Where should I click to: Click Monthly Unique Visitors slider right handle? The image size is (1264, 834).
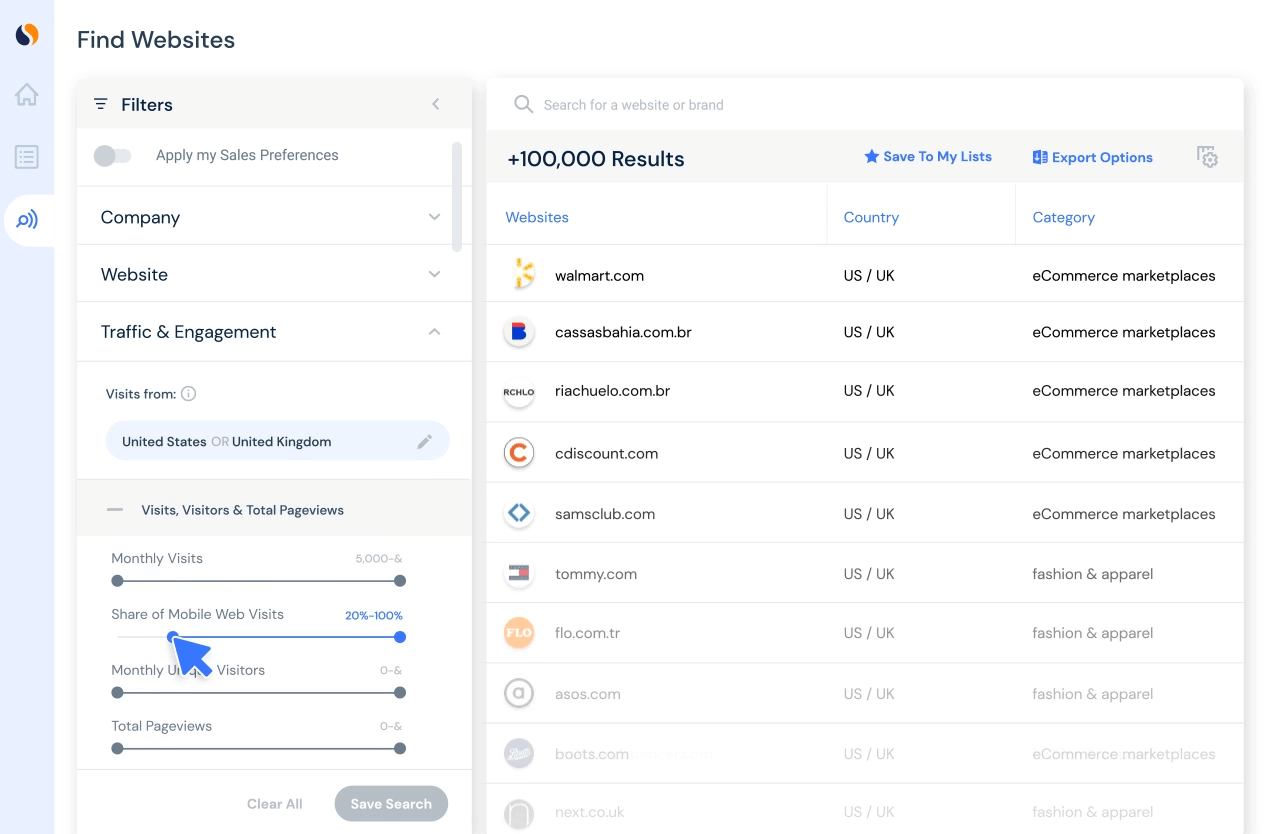pos(400,693)
